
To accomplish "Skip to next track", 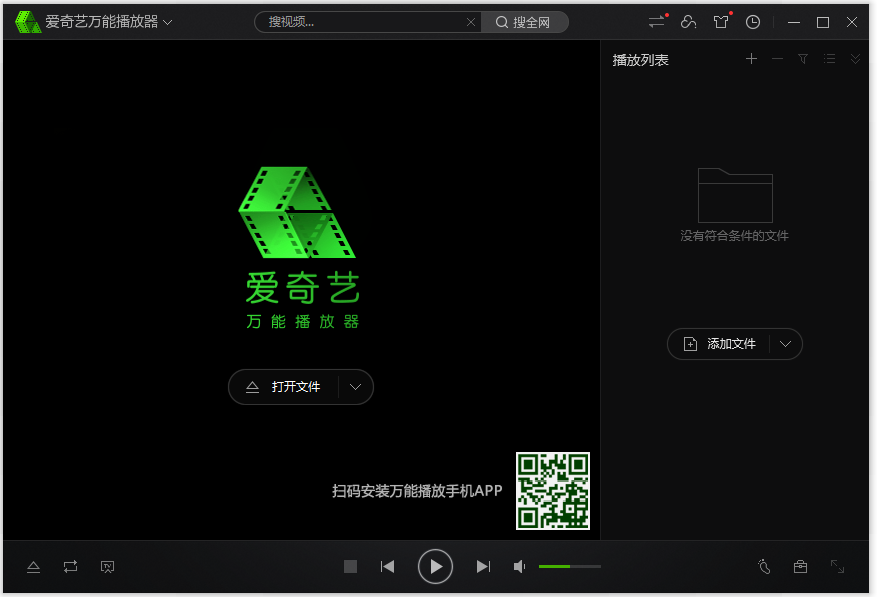I will 483,567.
